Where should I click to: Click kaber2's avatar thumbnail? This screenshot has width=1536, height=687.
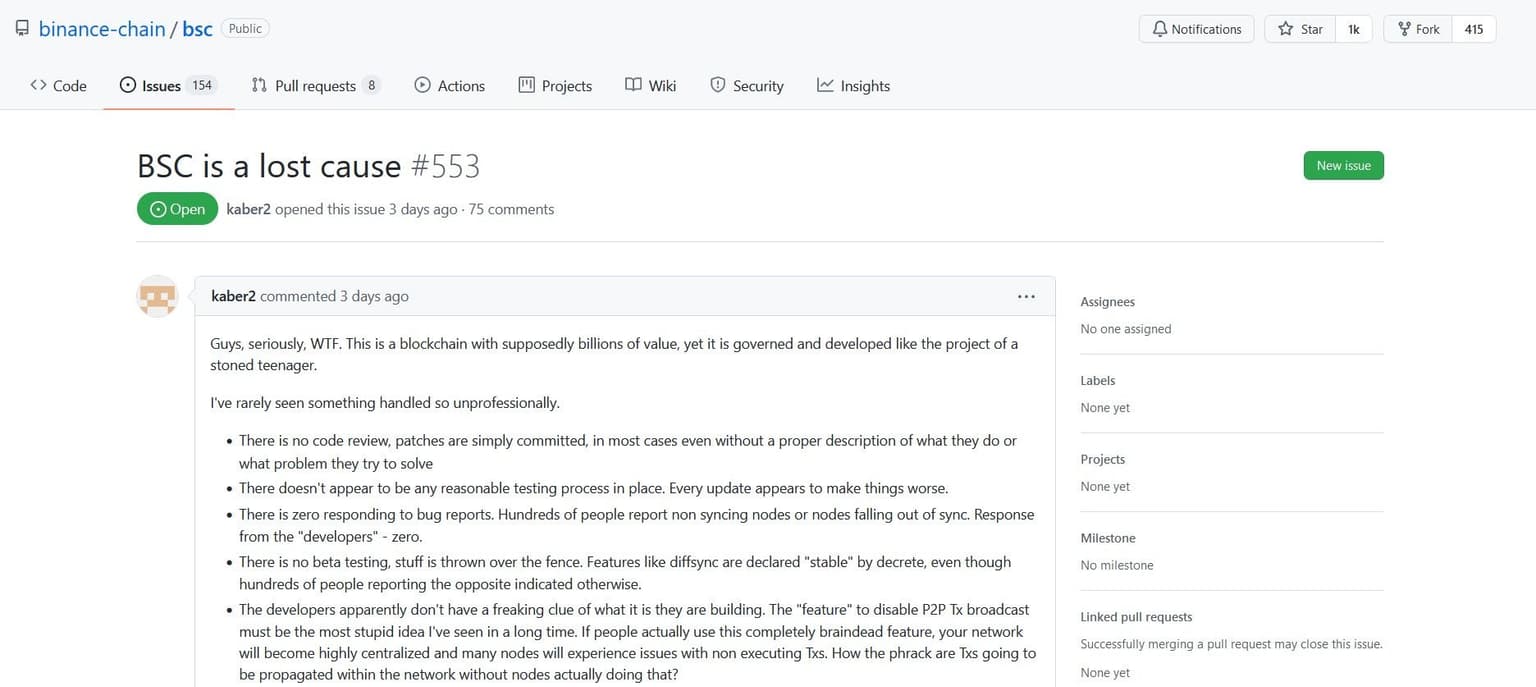pyautogui.click(x=157, y=297)
